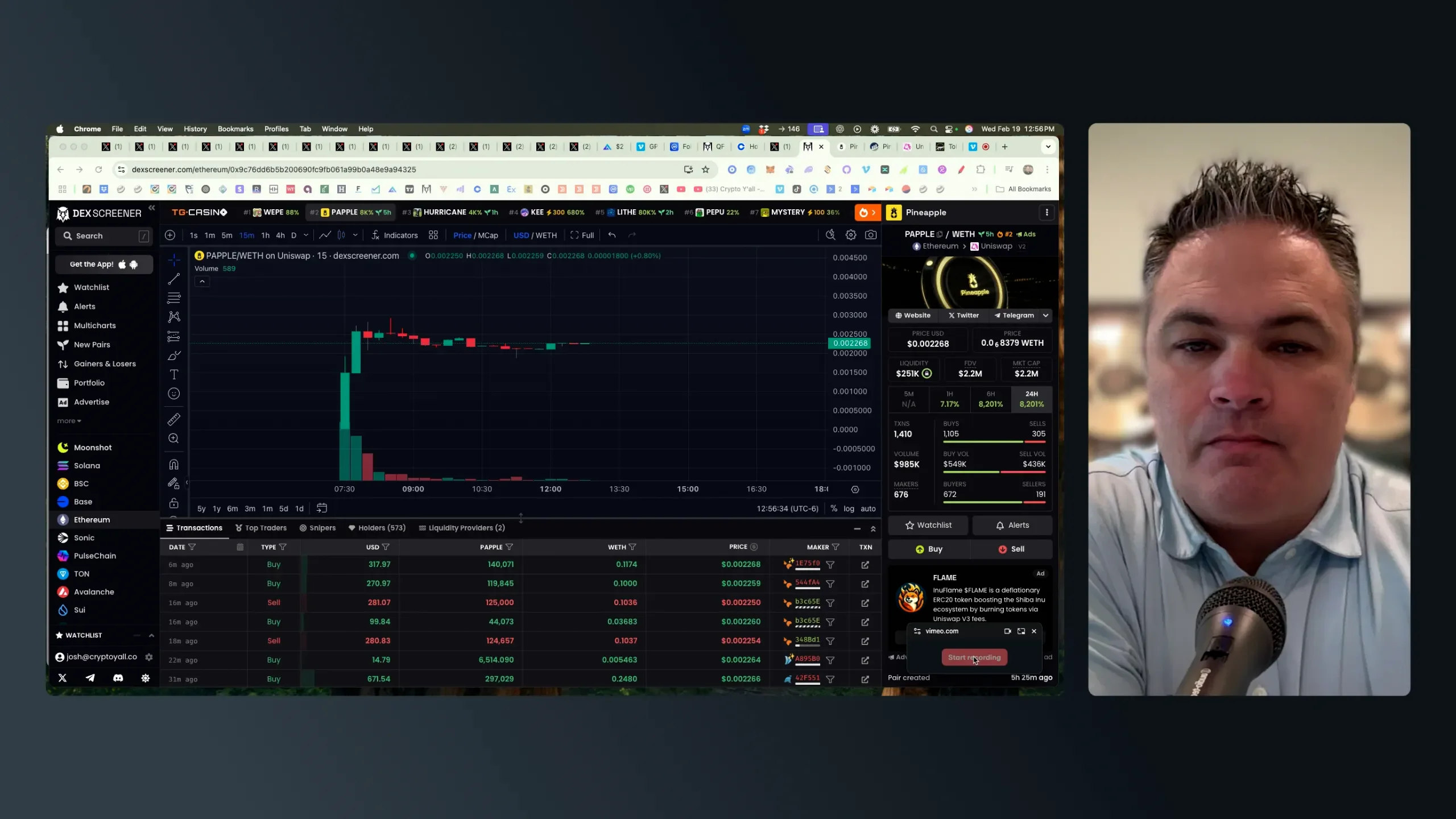
Task: Open the Pineapple Website link
Action: 913,315
